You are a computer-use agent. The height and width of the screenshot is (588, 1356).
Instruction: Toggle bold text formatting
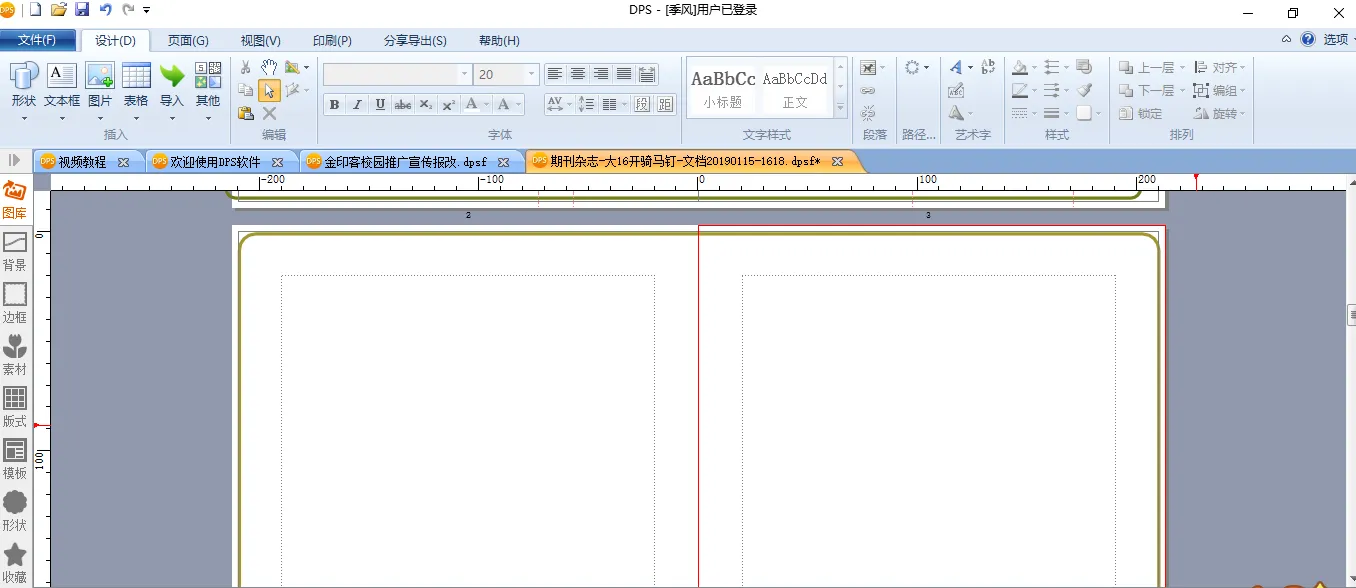coord(334,105)
